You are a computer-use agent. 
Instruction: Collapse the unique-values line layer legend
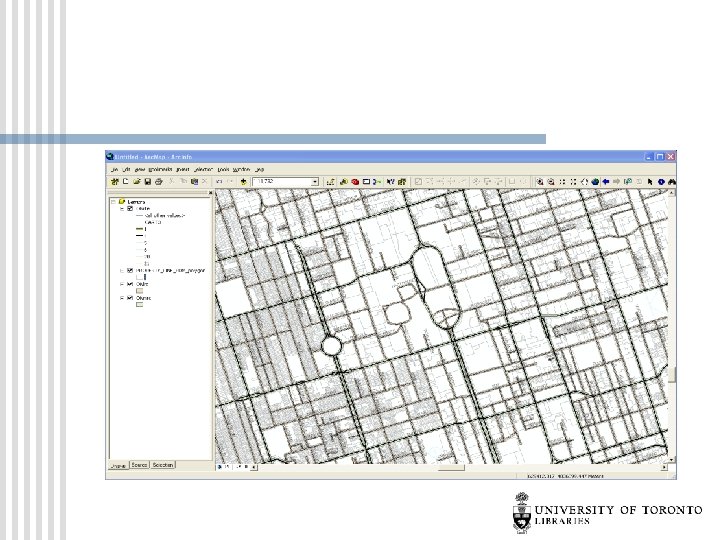pos(122,208)
